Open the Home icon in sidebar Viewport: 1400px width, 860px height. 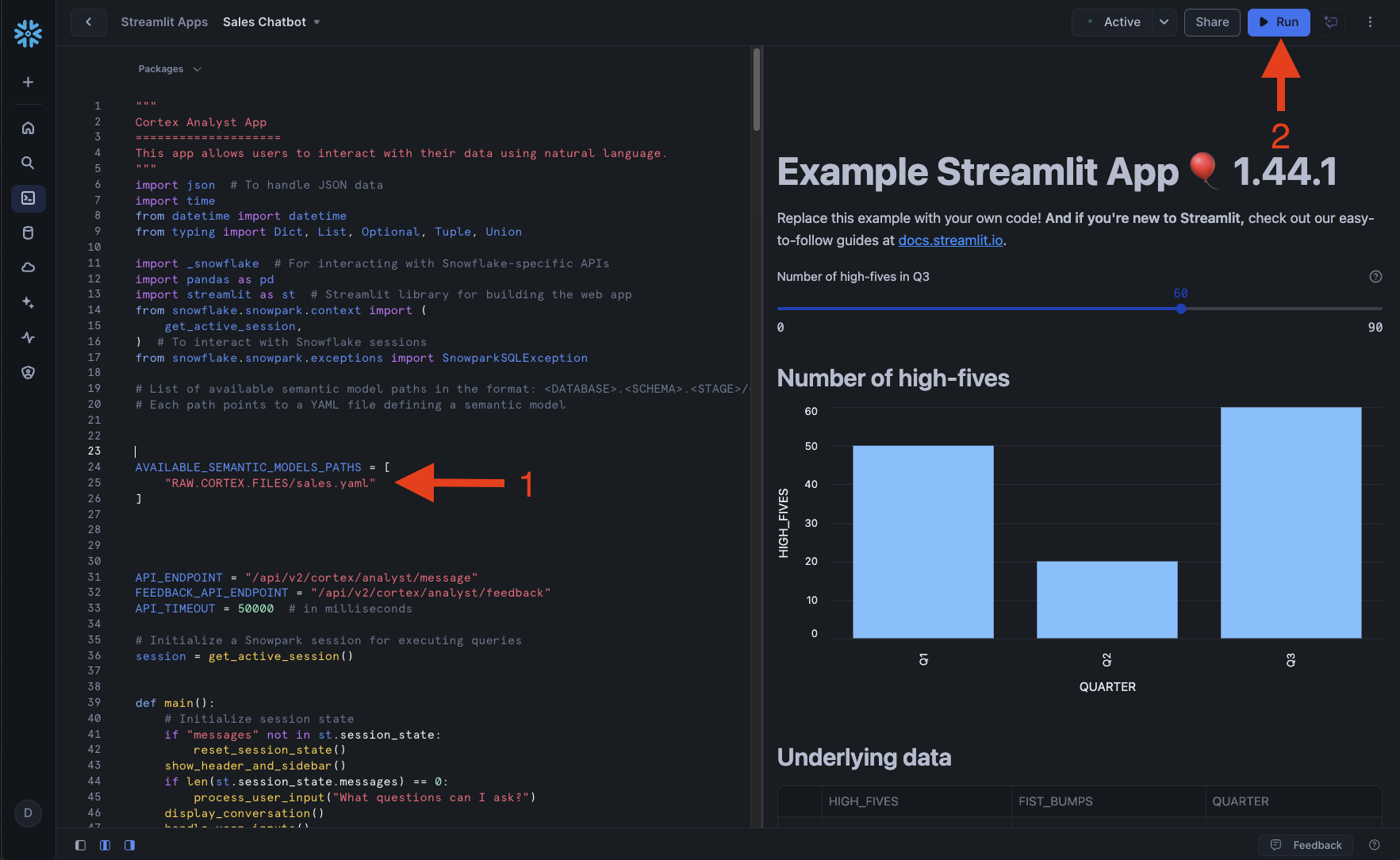click(x=28, y=128)
